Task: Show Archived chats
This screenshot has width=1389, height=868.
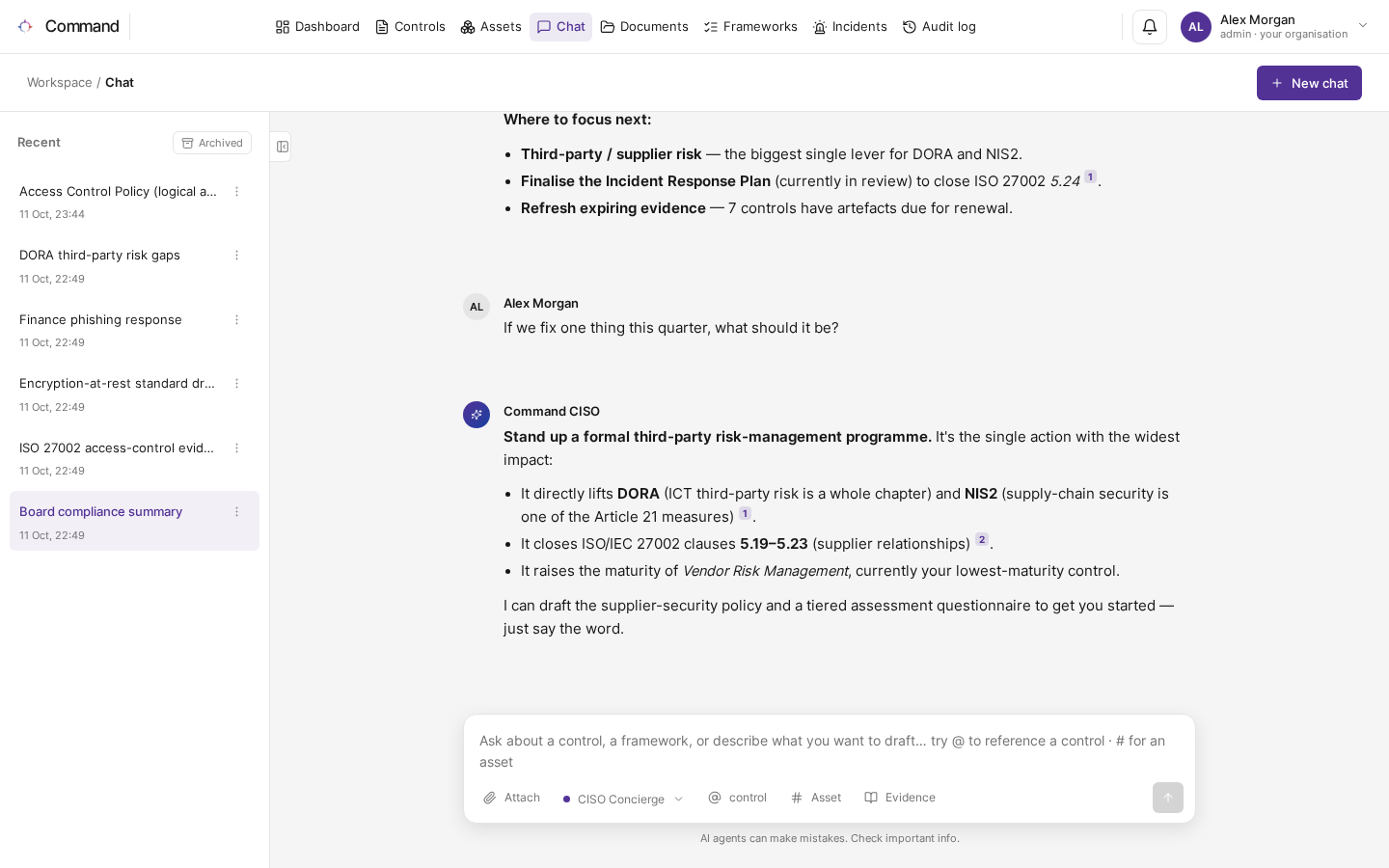Action: coord(212,143)
